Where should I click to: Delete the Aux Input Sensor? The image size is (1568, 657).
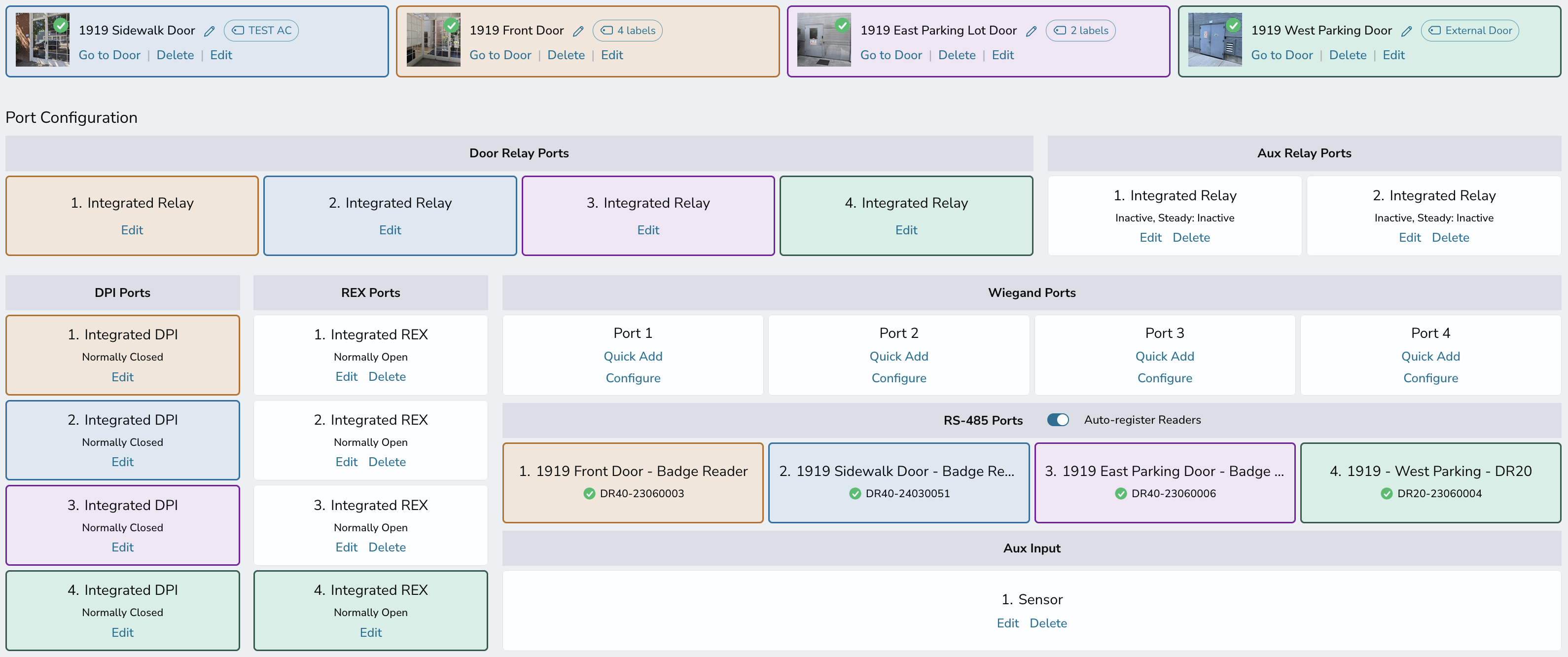(1048, 623)
